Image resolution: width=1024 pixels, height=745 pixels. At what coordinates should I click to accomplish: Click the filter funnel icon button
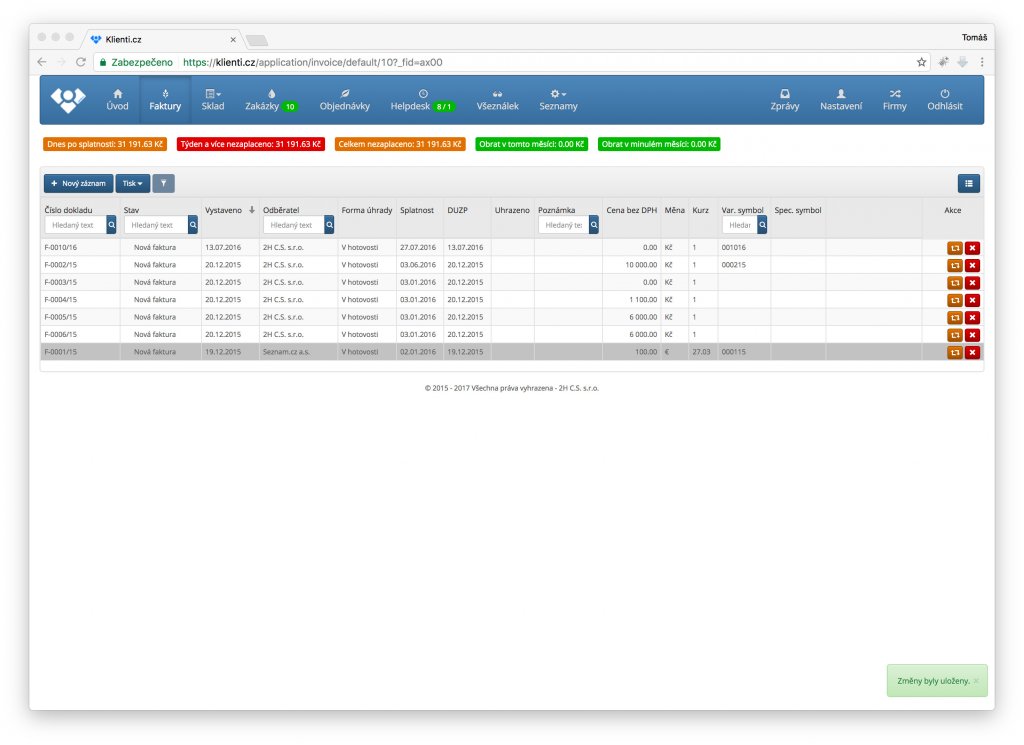pos(163,184)
